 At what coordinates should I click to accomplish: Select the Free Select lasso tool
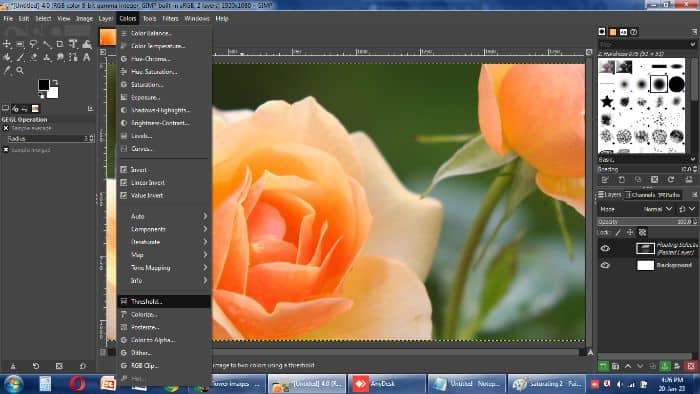(33, 44)
